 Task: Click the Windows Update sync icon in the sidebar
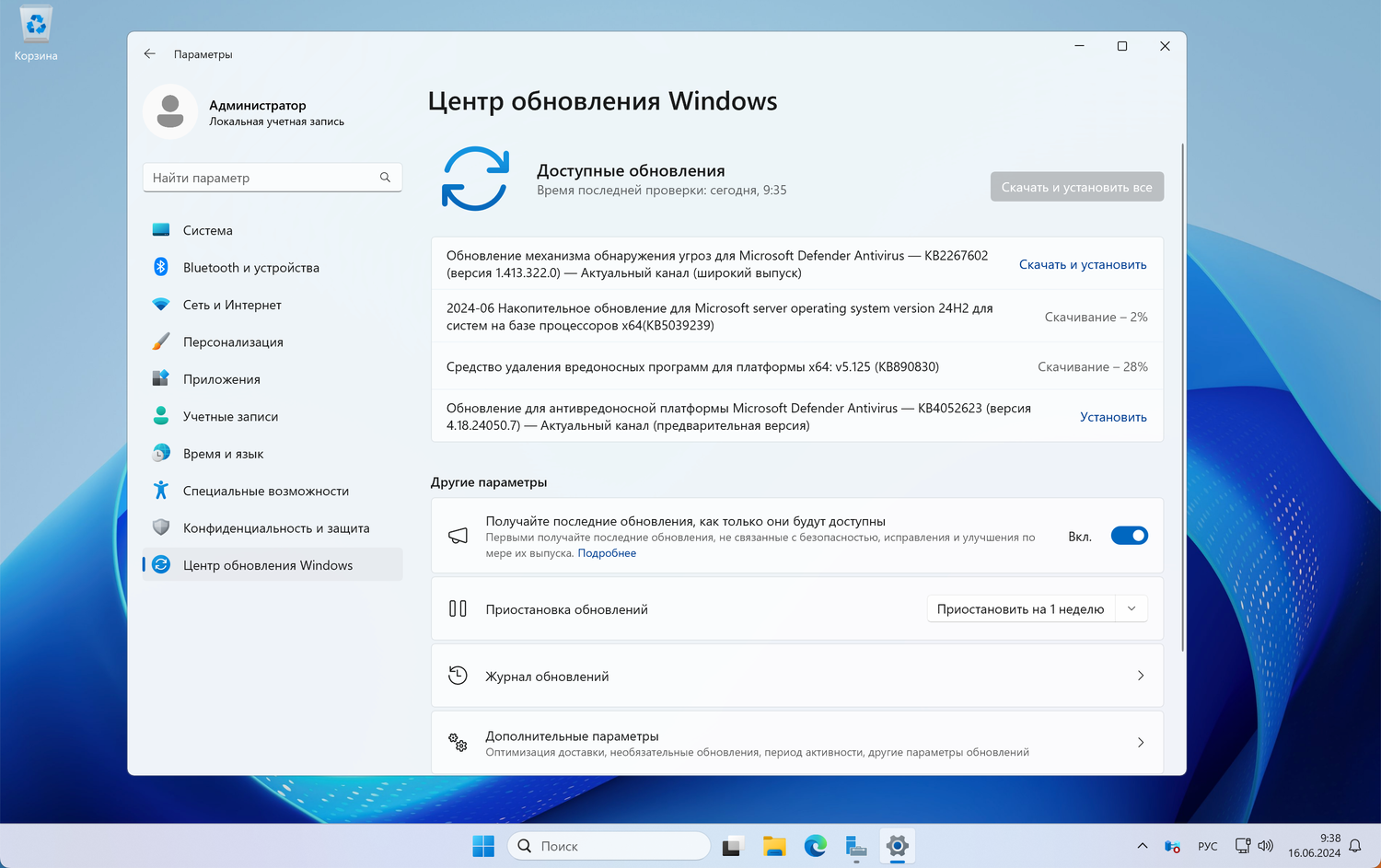tap(161, 565)
